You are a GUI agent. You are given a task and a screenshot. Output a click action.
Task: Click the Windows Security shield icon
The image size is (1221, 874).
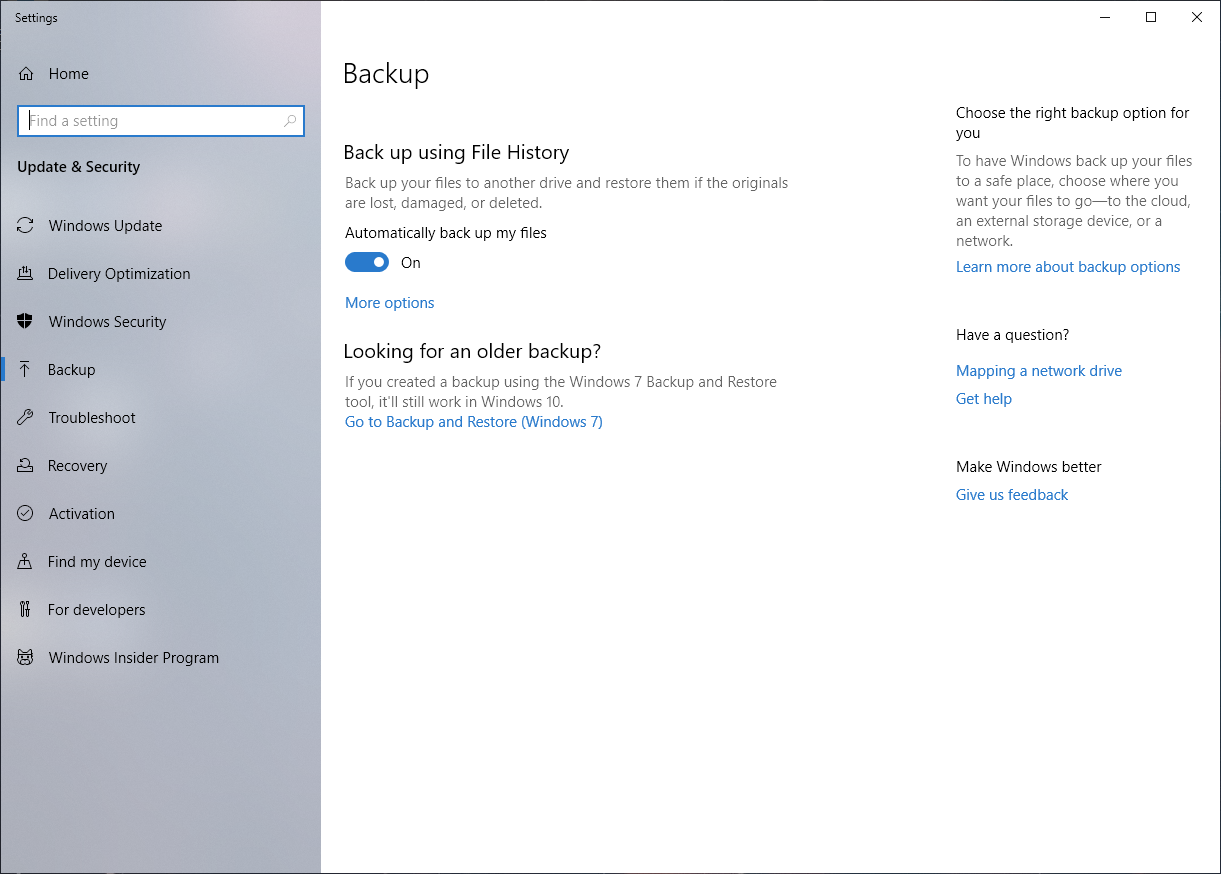[x=26, y=322]
